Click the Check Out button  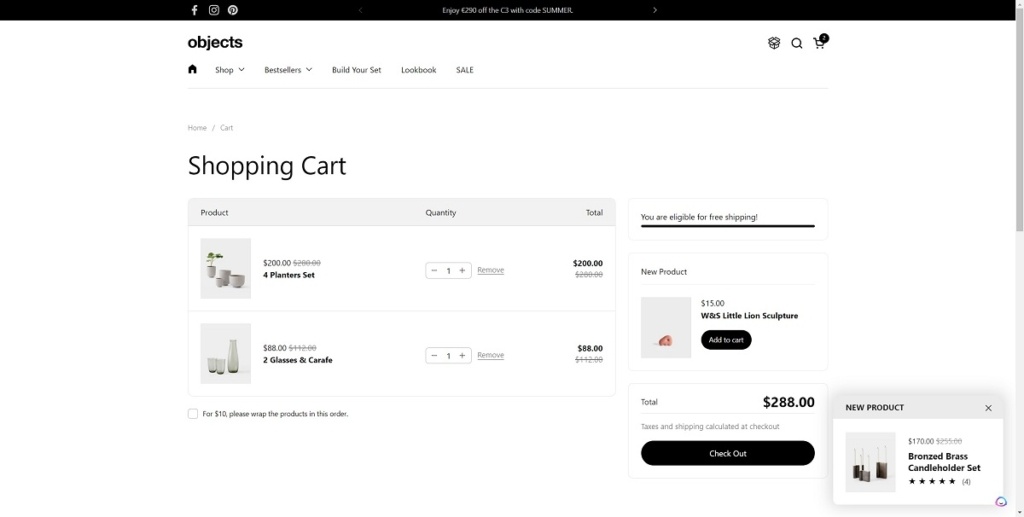pyautogui.click(x=727, y=453)
